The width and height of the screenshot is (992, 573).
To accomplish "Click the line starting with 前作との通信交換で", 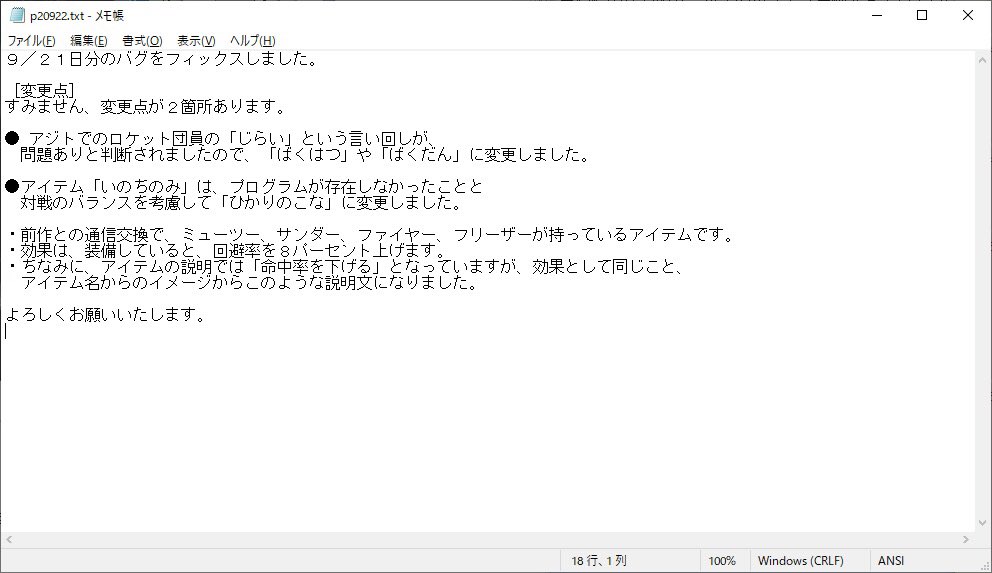I will click(x=372, y=235).
